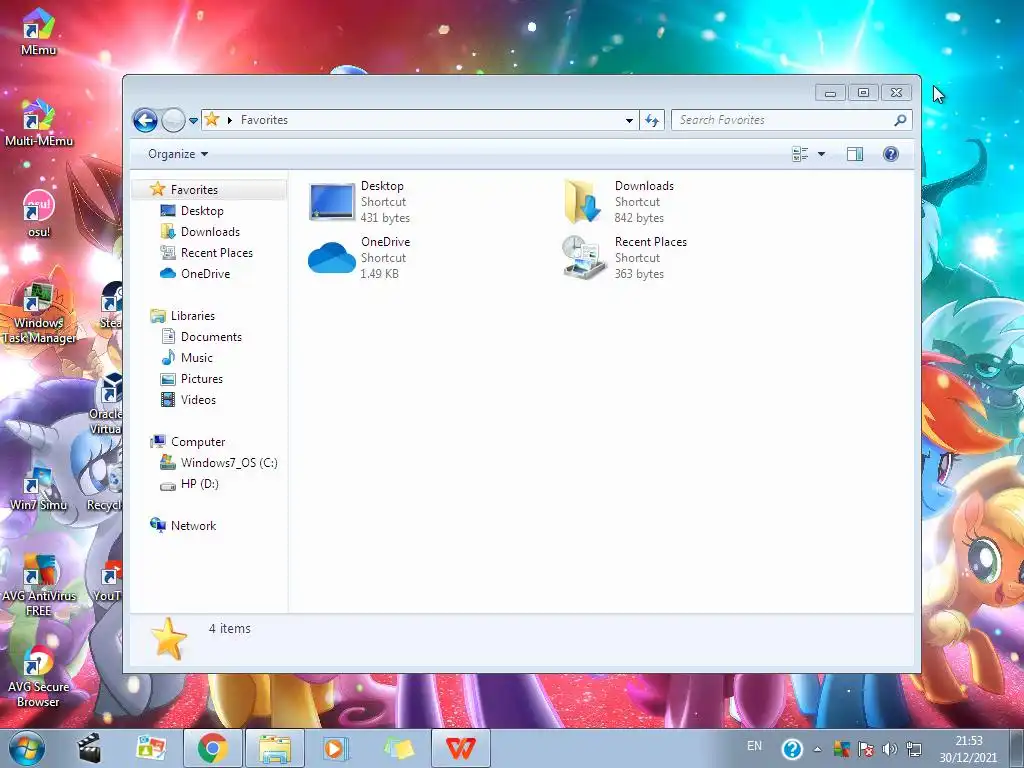Click the '431 bytes' size text
Viewport: 1024px width, 768px height.
[385, 218]
